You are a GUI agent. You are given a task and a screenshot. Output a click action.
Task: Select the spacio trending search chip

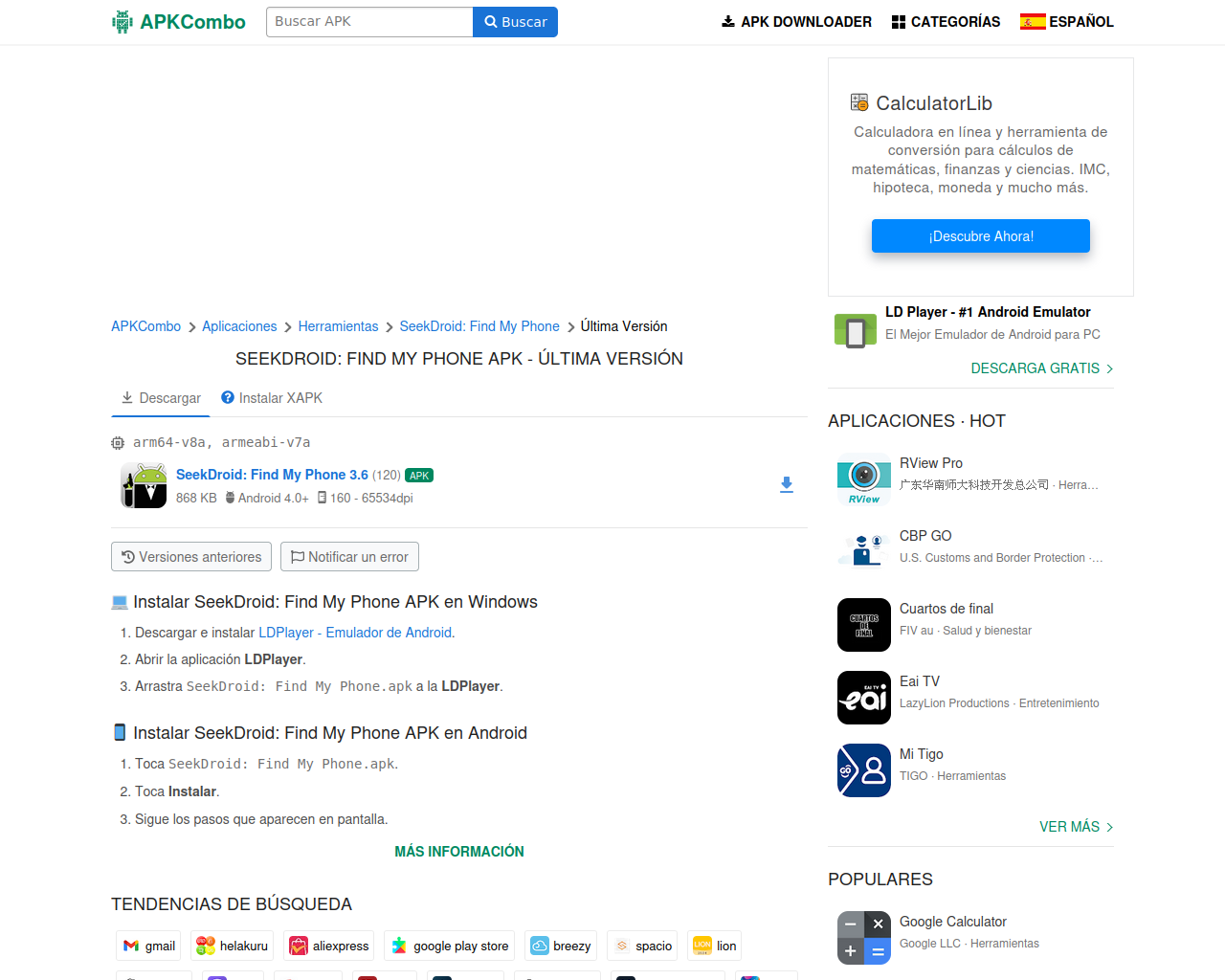pos(642,946)
